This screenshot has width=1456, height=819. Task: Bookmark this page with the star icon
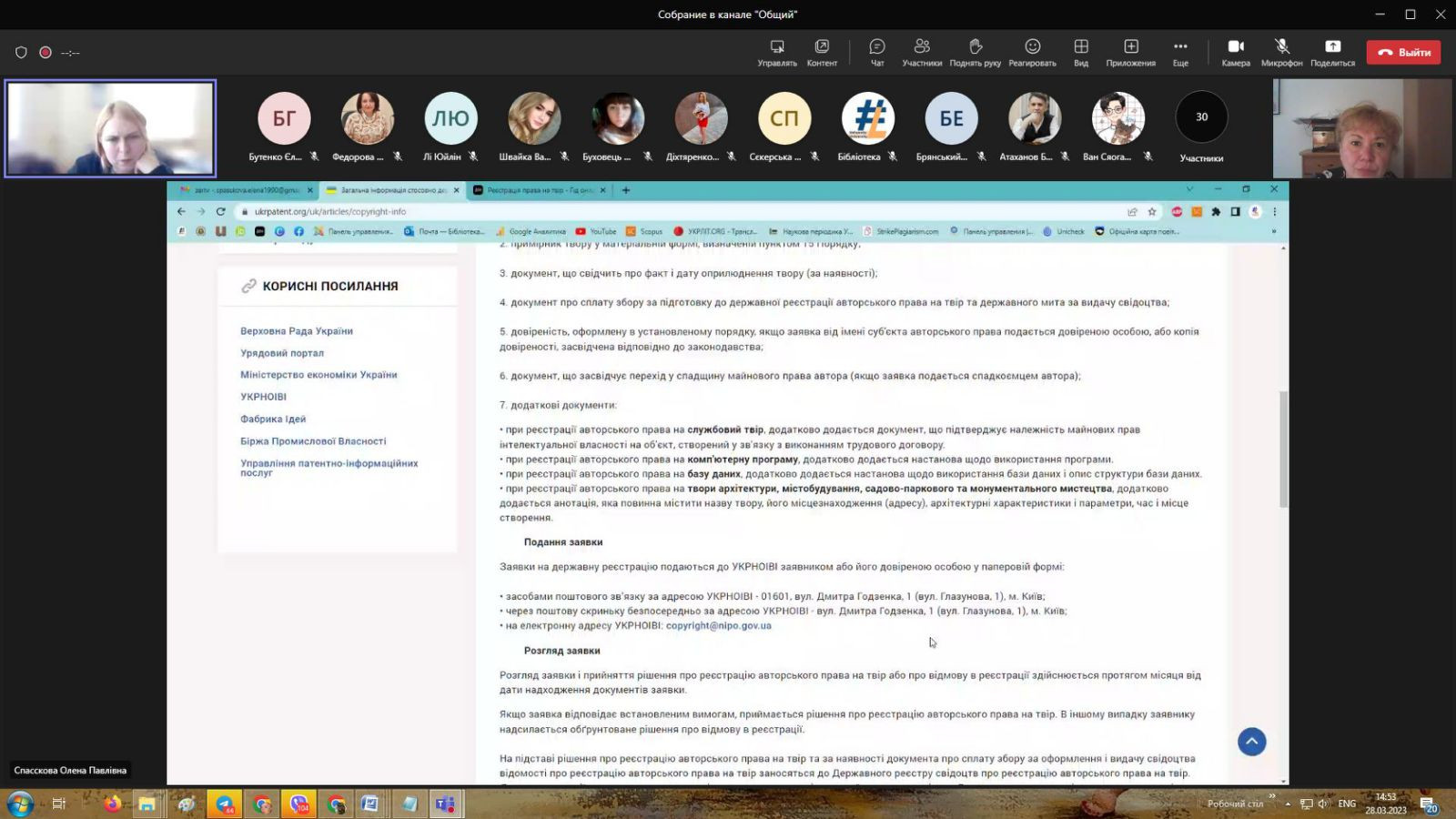[x=1152, y=211]
